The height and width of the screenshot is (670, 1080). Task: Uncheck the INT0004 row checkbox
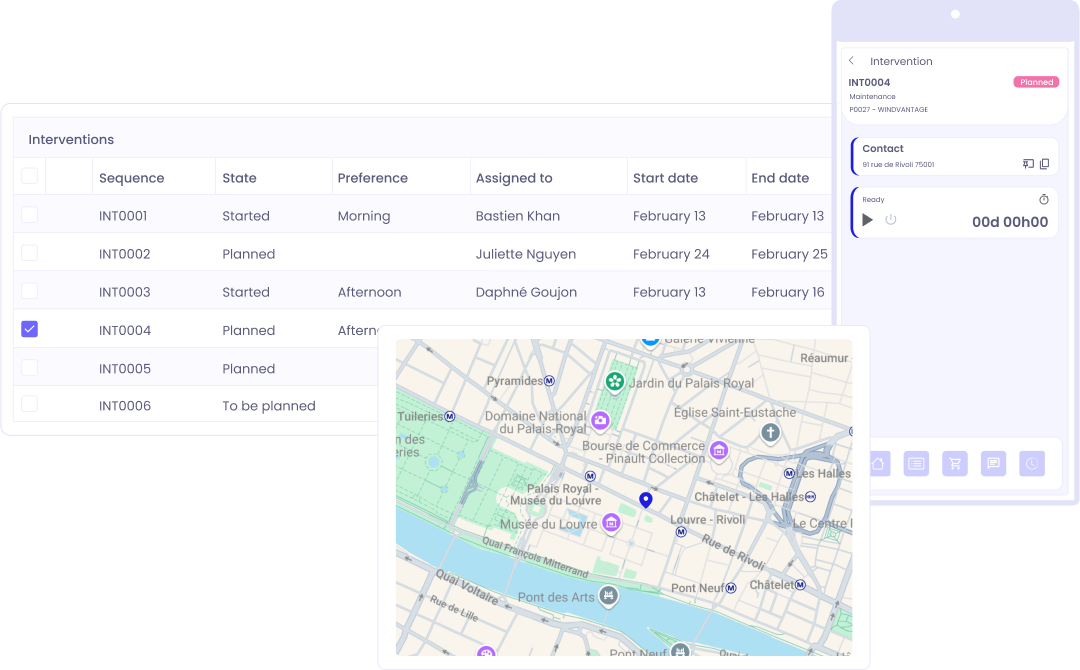pyautogui.click(x=30, y=329)
